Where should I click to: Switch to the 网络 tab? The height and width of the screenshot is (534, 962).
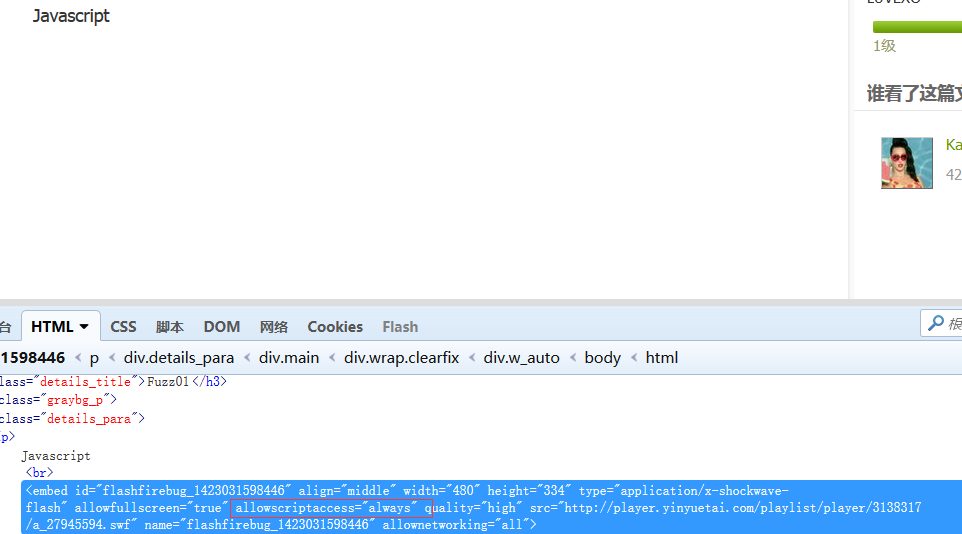click(x=274, y=327)
